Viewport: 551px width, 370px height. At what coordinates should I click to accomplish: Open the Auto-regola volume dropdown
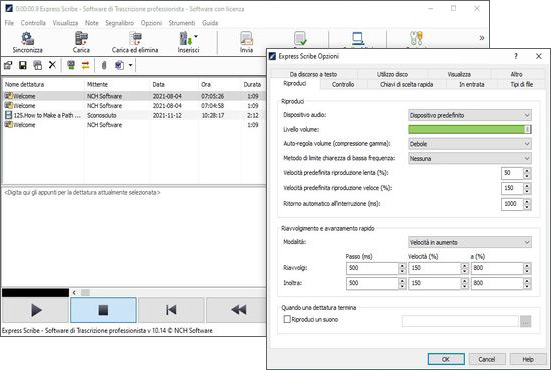470,144
